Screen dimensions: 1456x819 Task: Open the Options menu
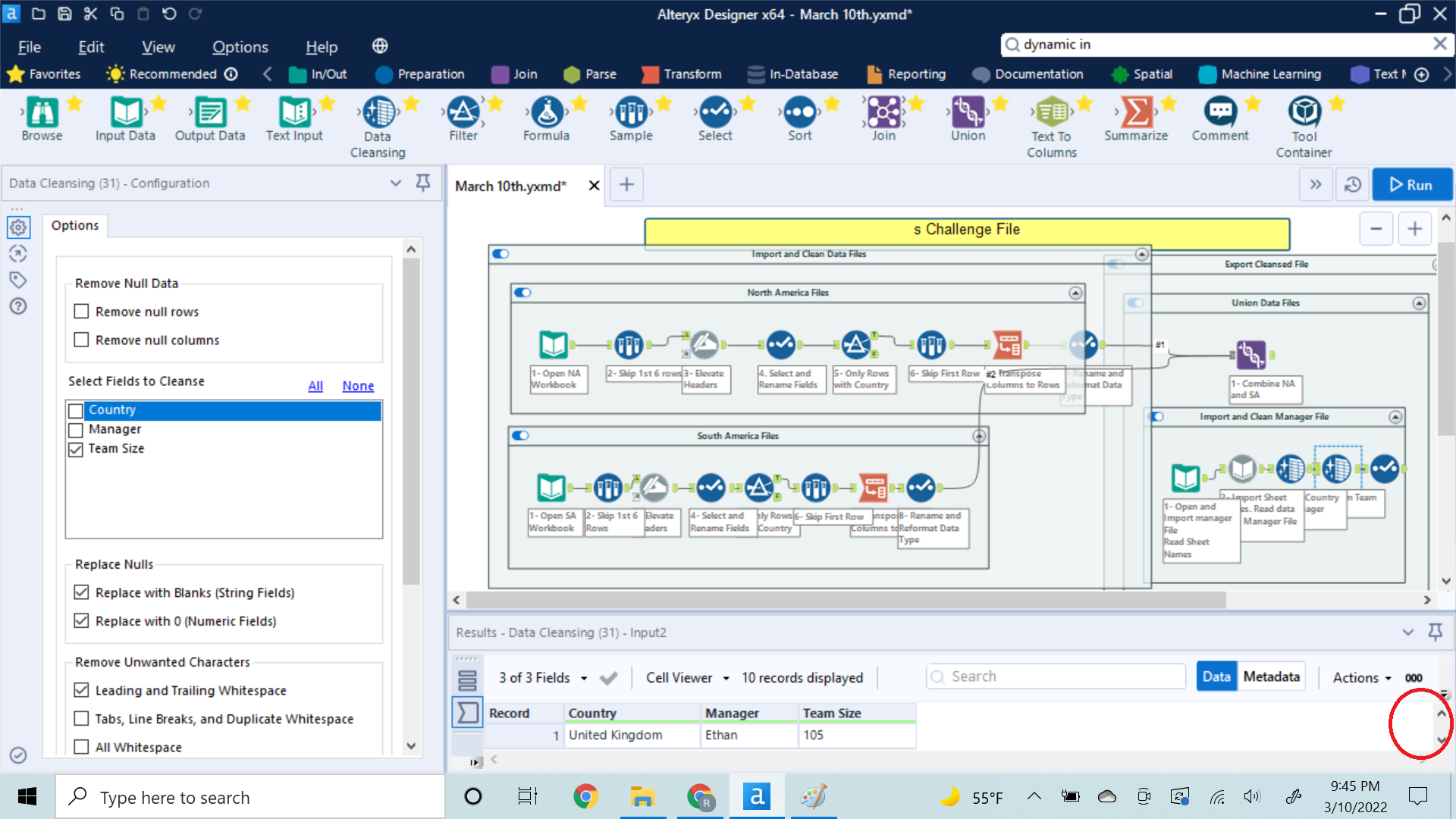[x=239, y=46]
